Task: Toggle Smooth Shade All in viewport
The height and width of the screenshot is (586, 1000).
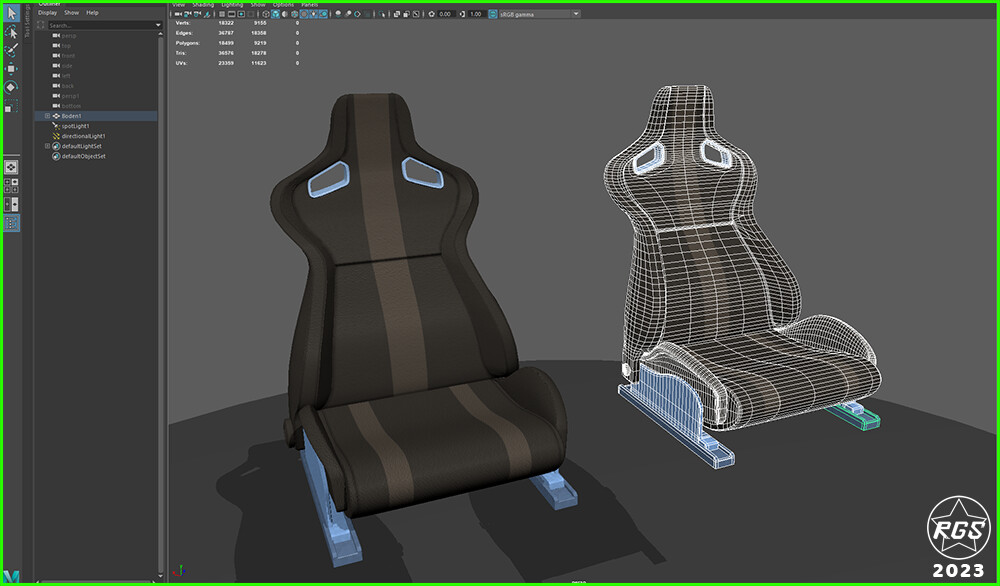Action: tap(276, 14)
